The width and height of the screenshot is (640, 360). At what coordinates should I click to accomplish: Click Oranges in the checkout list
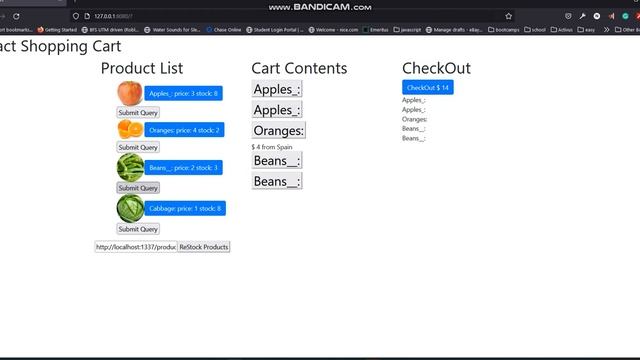coord(414,119)
